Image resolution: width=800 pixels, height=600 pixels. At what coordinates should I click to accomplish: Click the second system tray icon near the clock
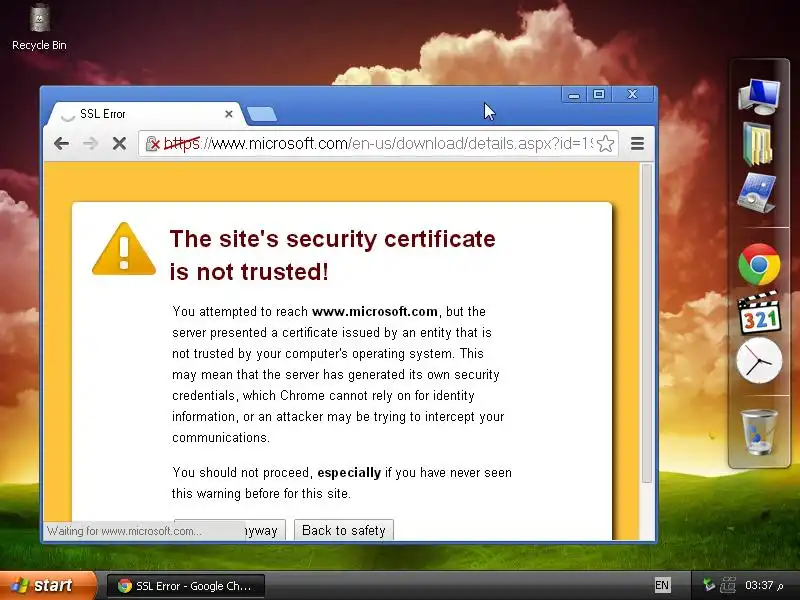[728, 585]
